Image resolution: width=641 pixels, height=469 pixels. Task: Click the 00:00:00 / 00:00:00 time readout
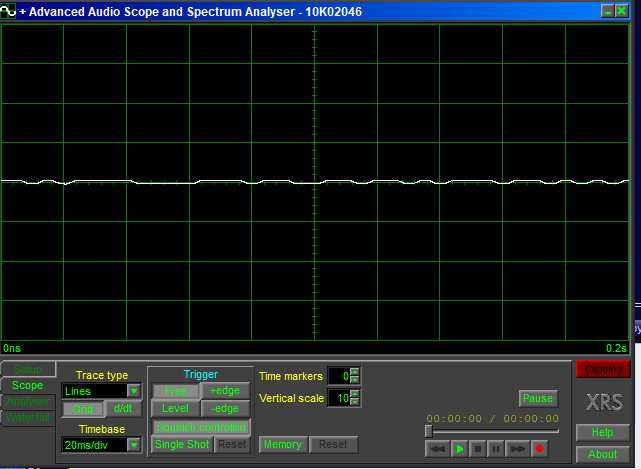(493, 418)
